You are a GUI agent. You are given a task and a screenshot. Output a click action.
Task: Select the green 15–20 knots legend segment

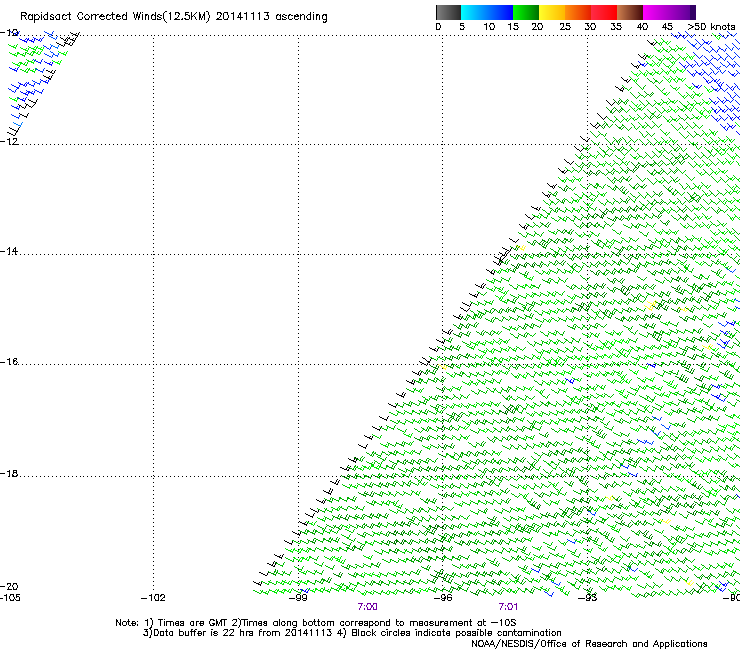coord(526,12)
